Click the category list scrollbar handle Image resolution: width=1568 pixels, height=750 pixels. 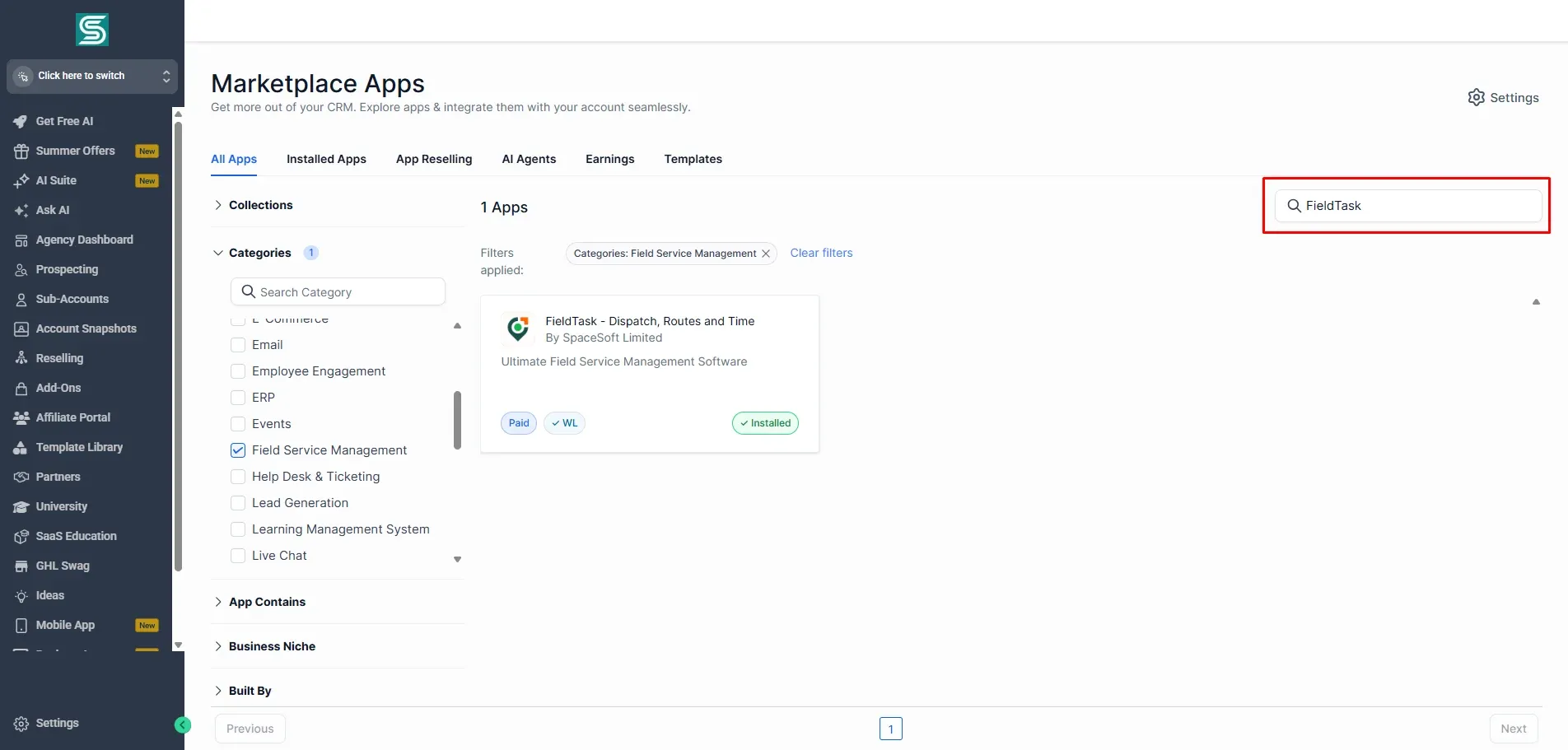click(458, 420)
